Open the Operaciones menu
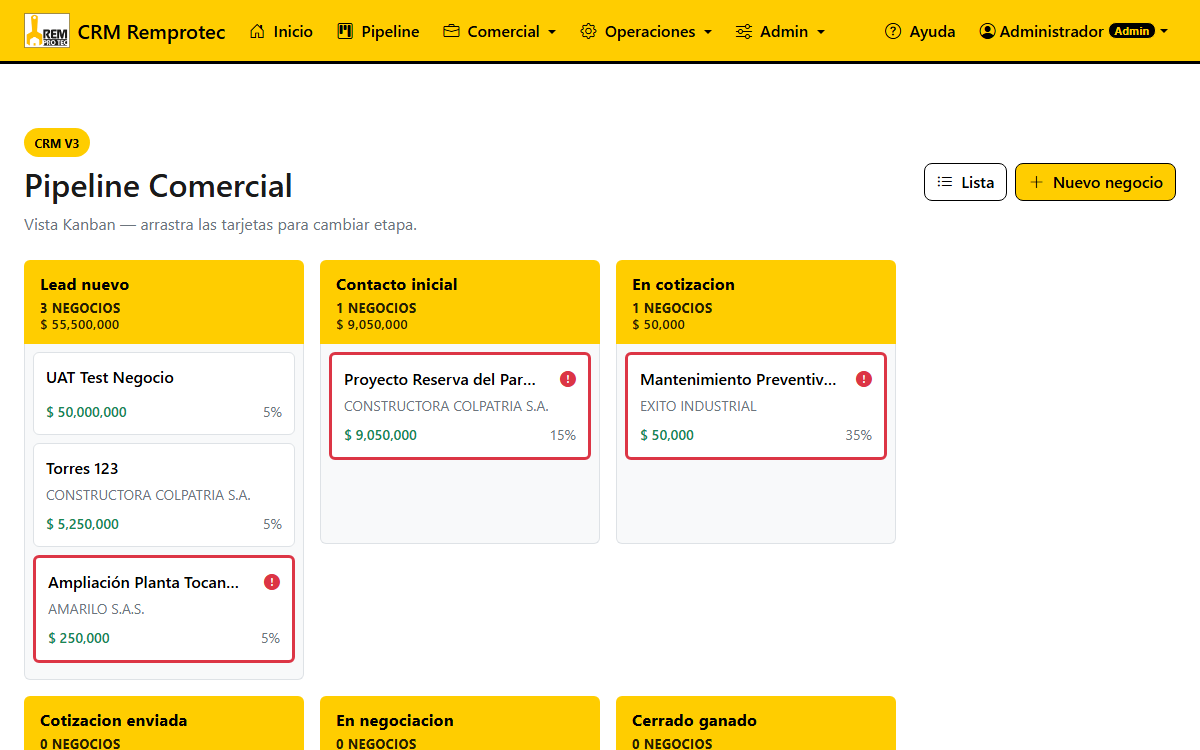The height and width of the screenshot is (750, 1200). point(646,31)
